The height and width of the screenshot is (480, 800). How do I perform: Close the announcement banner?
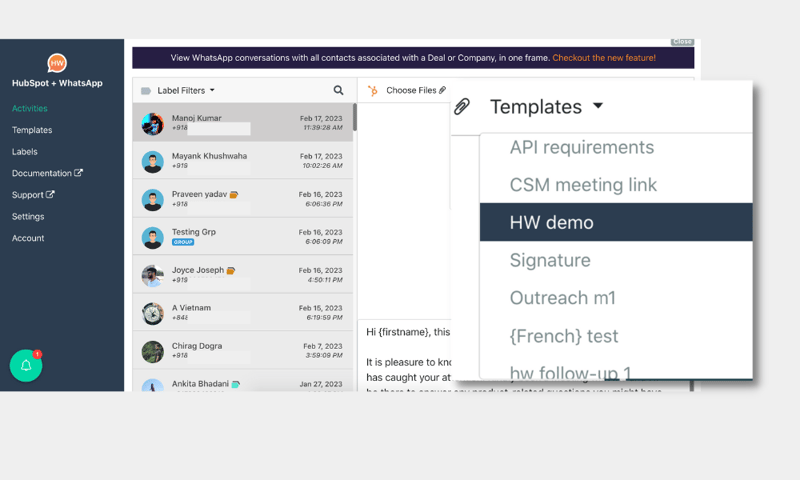(682, 42)
